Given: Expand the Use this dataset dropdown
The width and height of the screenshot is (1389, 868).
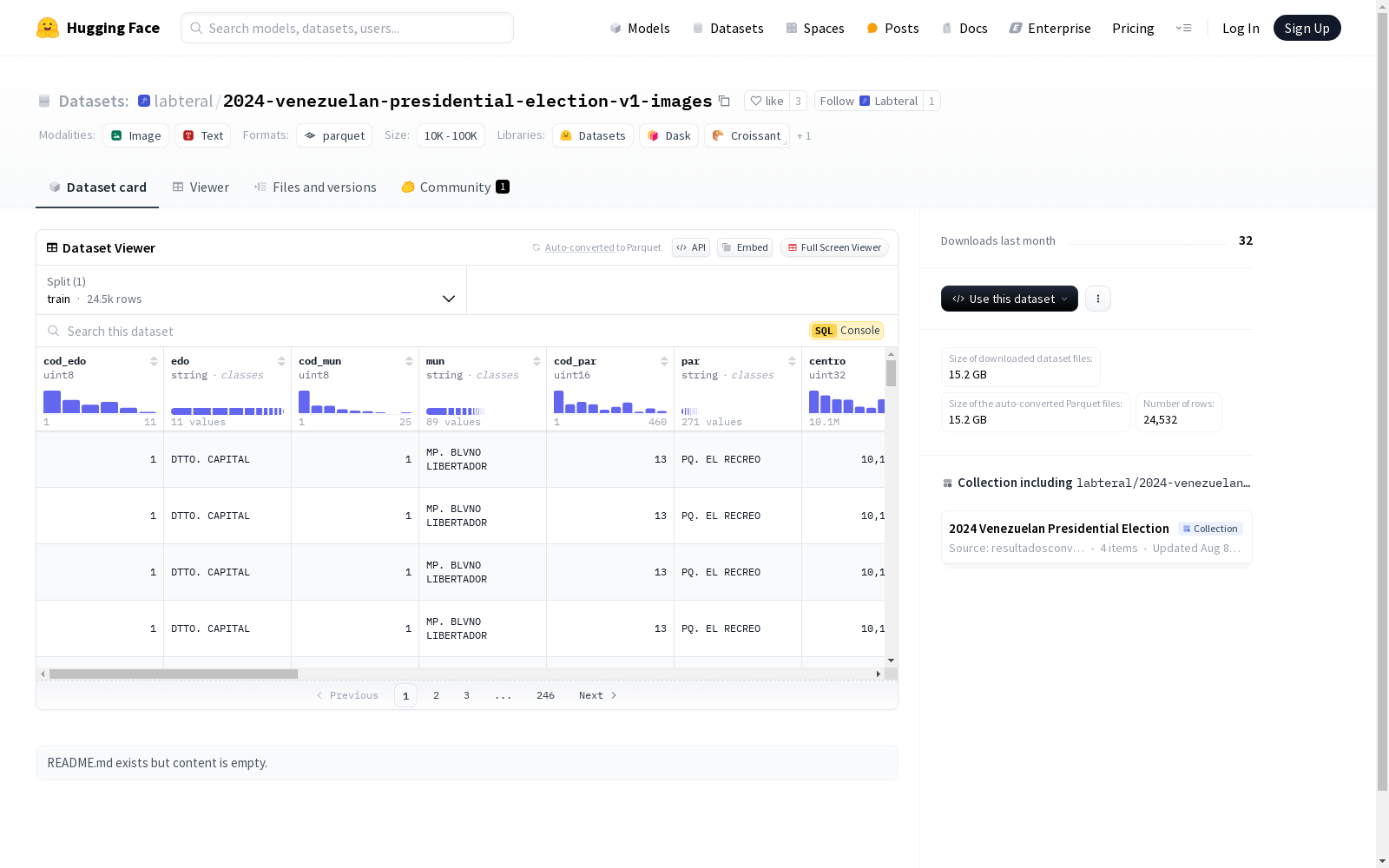Looking at the screenshot, I should pyautogui.click(x=1010, y=299).
